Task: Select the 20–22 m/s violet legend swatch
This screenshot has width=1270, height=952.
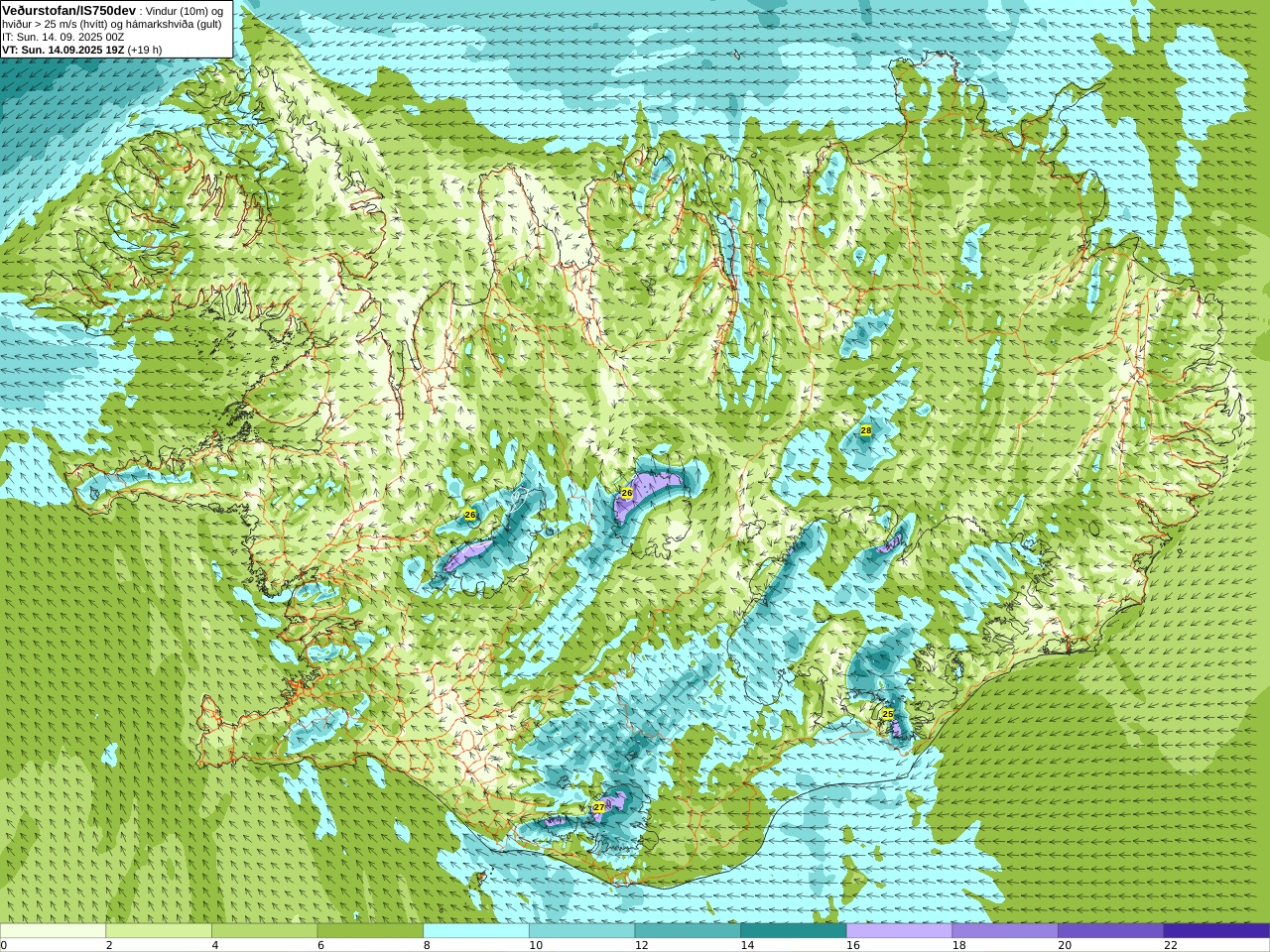Action: click(1111, 931)
